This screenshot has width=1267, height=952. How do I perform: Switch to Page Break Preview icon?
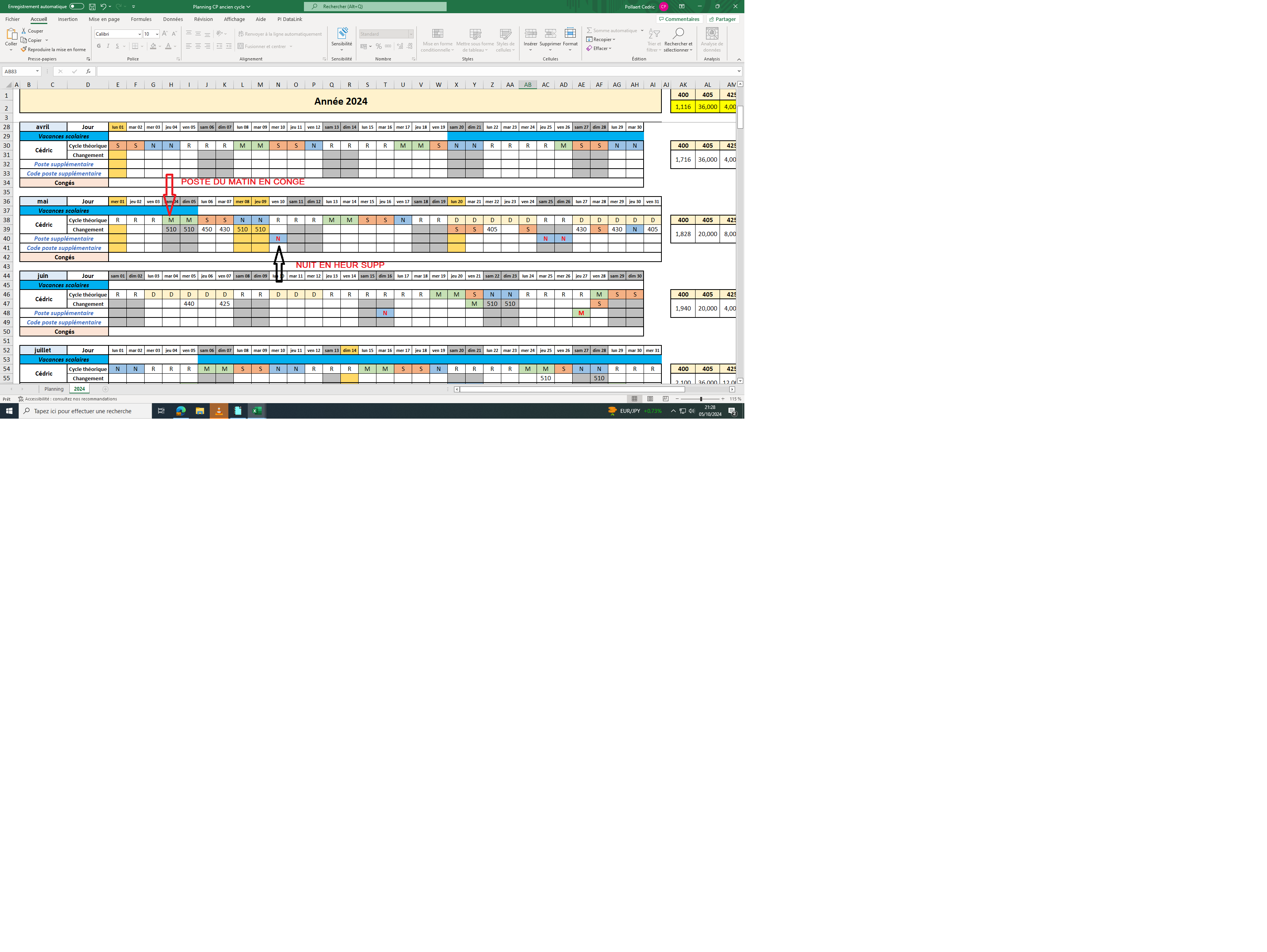[x=665, y=399]
